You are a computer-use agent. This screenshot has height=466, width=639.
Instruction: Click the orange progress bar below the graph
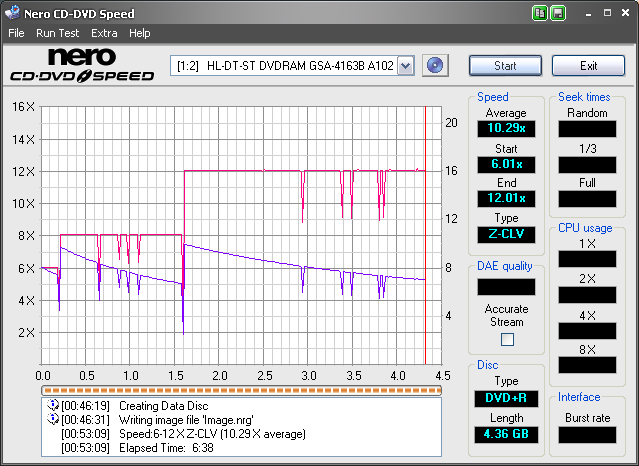coord(241,391)
